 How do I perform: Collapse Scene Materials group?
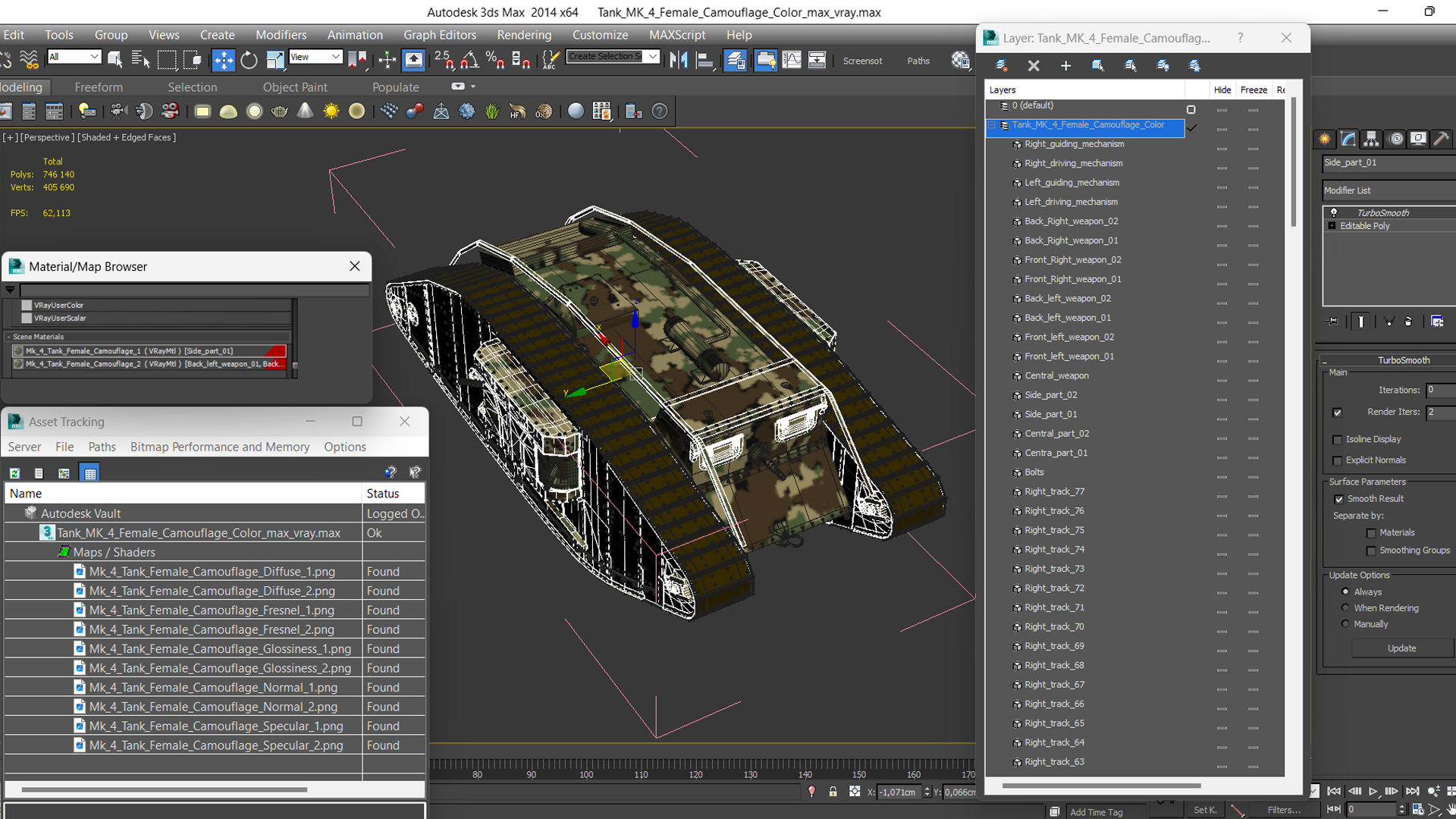8,337
